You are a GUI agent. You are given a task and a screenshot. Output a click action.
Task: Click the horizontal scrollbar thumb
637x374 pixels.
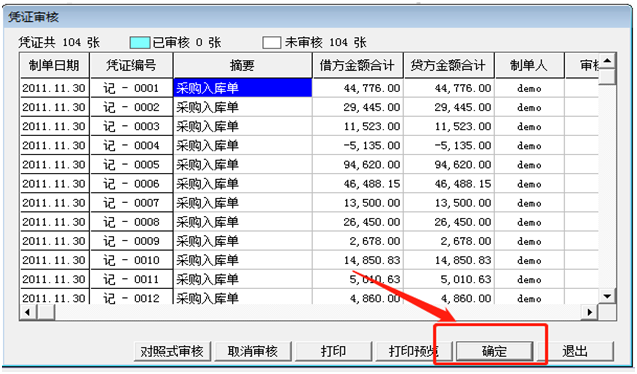46,312
